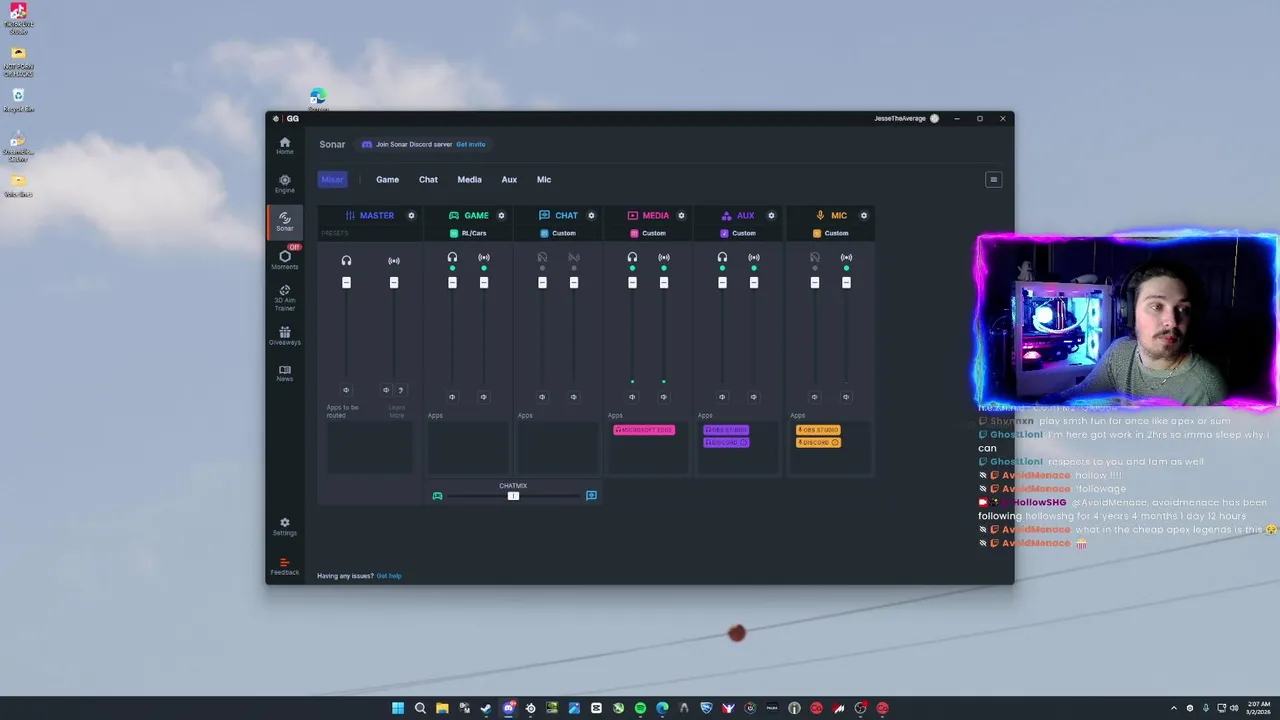1280x720 pixels.
Task: Open the AUX Custom preset dropdown
Action: pos(738,233)
